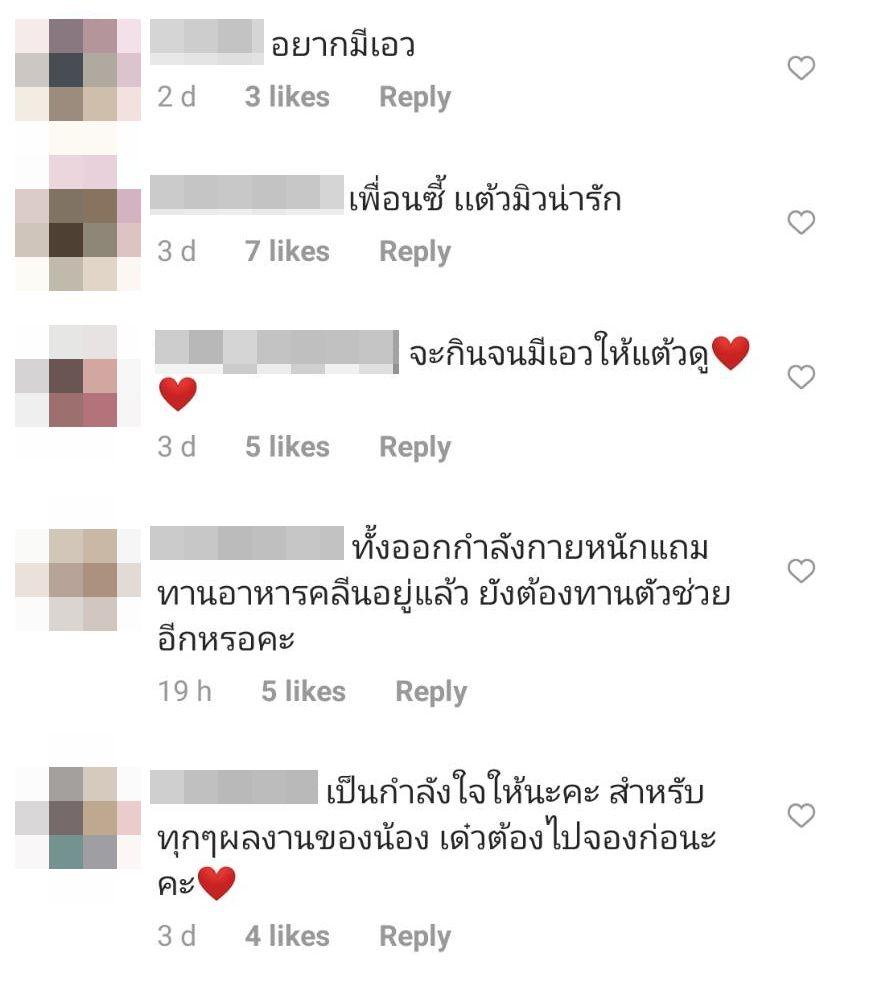Open avatar next to 'ทั้งออกกำลังกายหนัก' comment
The width and height of the screenshot is (869, 987).
78,580
